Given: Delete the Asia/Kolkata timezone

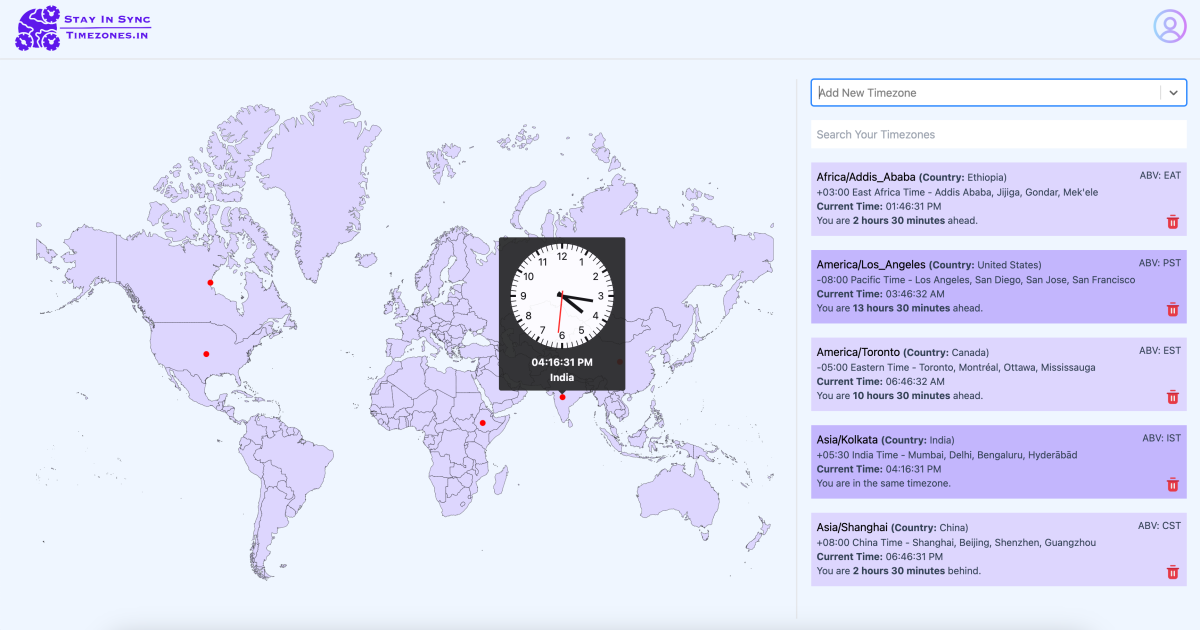Looking at the screenshot, I should (1173, 485).
